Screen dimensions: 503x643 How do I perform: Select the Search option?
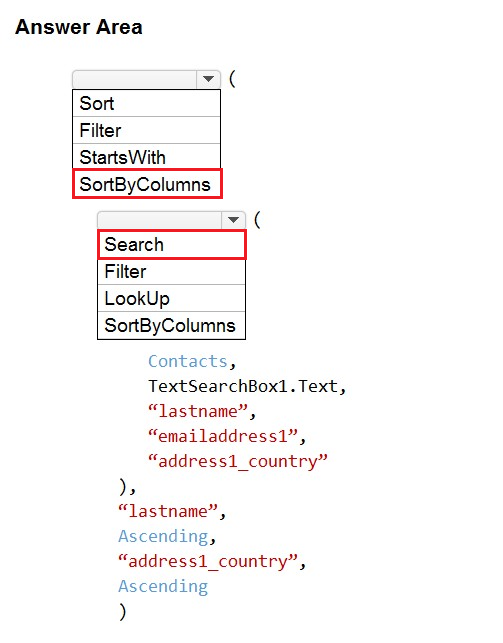tap(172, 244)
